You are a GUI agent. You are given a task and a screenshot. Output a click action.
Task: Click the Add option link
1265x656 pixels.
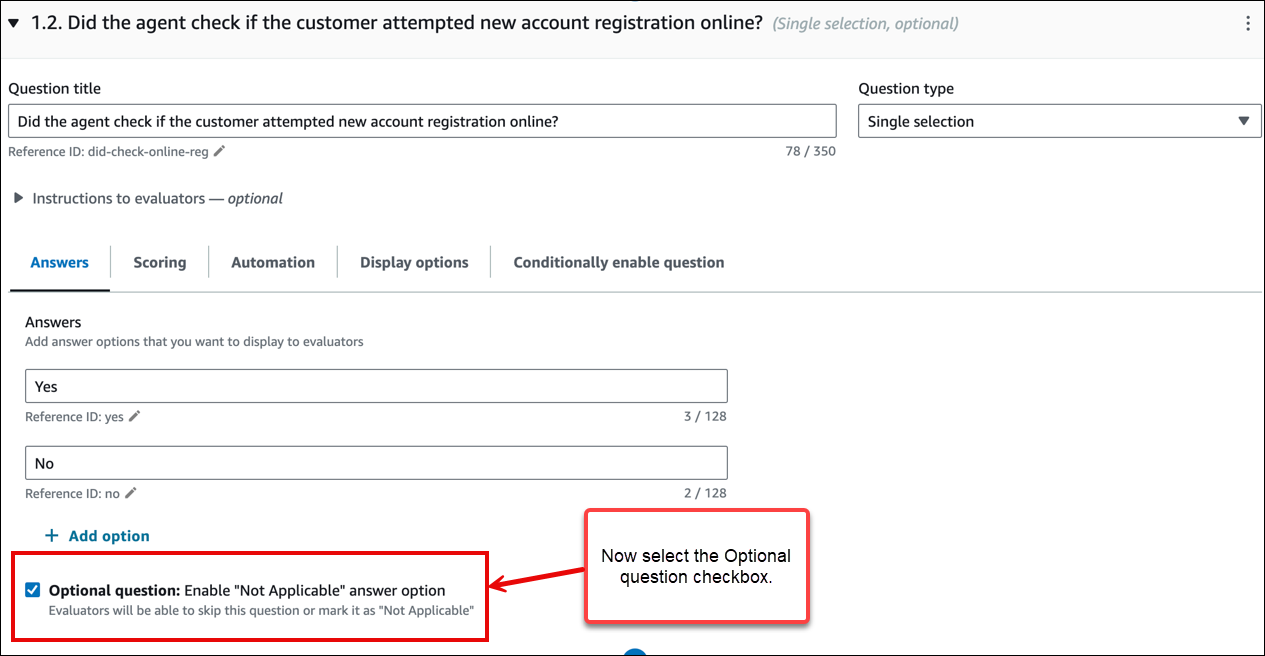[108, 535]
